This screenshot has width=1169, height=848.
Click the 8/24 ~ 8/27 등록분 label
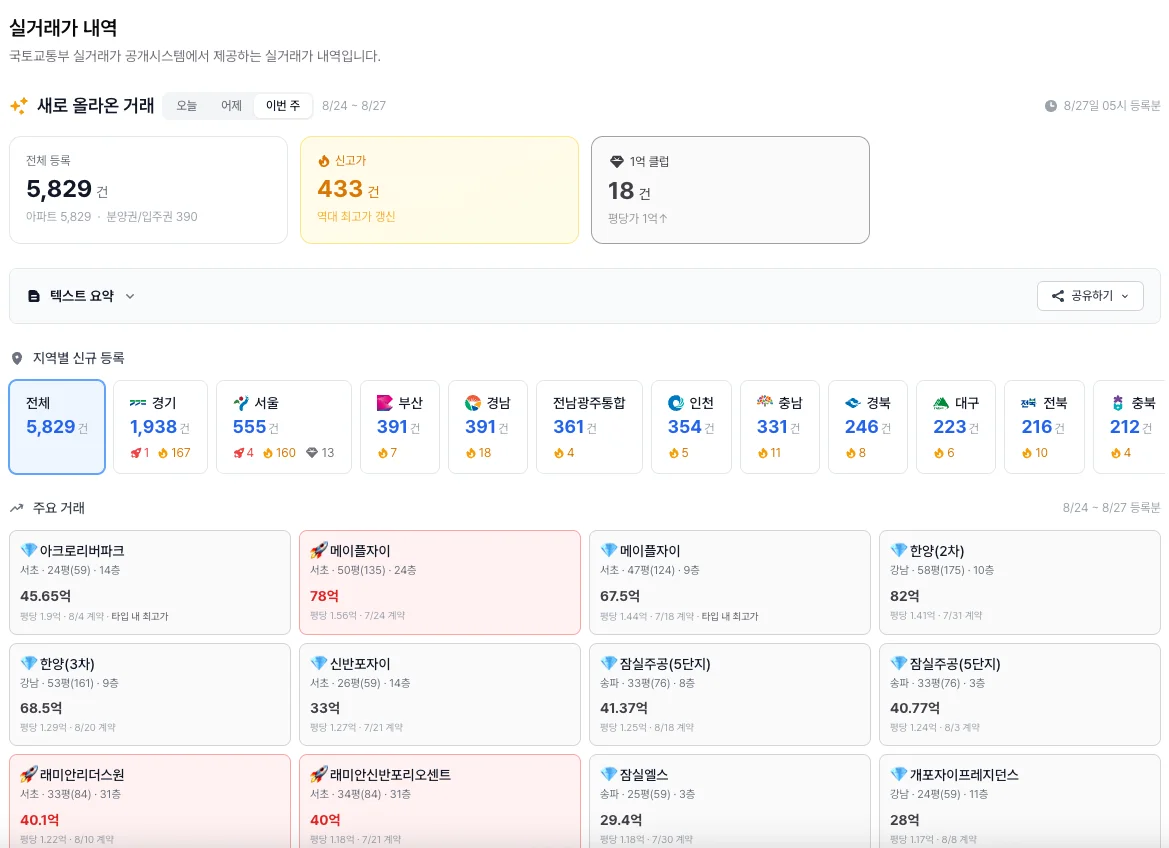pos(1112,508)
